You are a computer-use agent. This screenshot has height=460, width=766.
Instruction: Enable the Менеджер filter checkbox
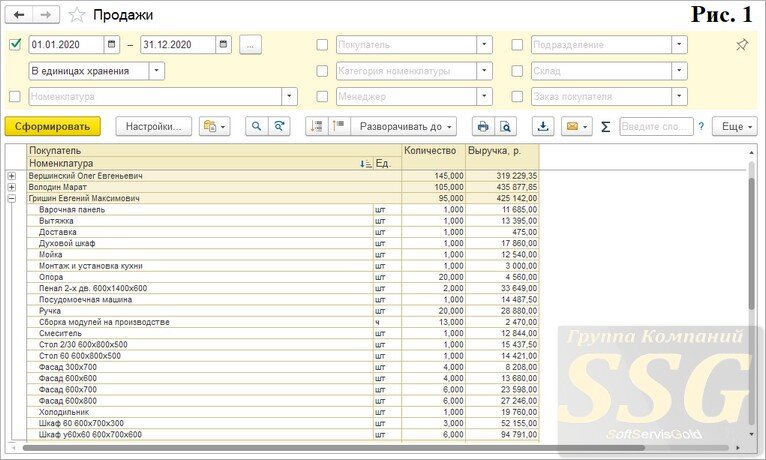[x=322, y=96]
